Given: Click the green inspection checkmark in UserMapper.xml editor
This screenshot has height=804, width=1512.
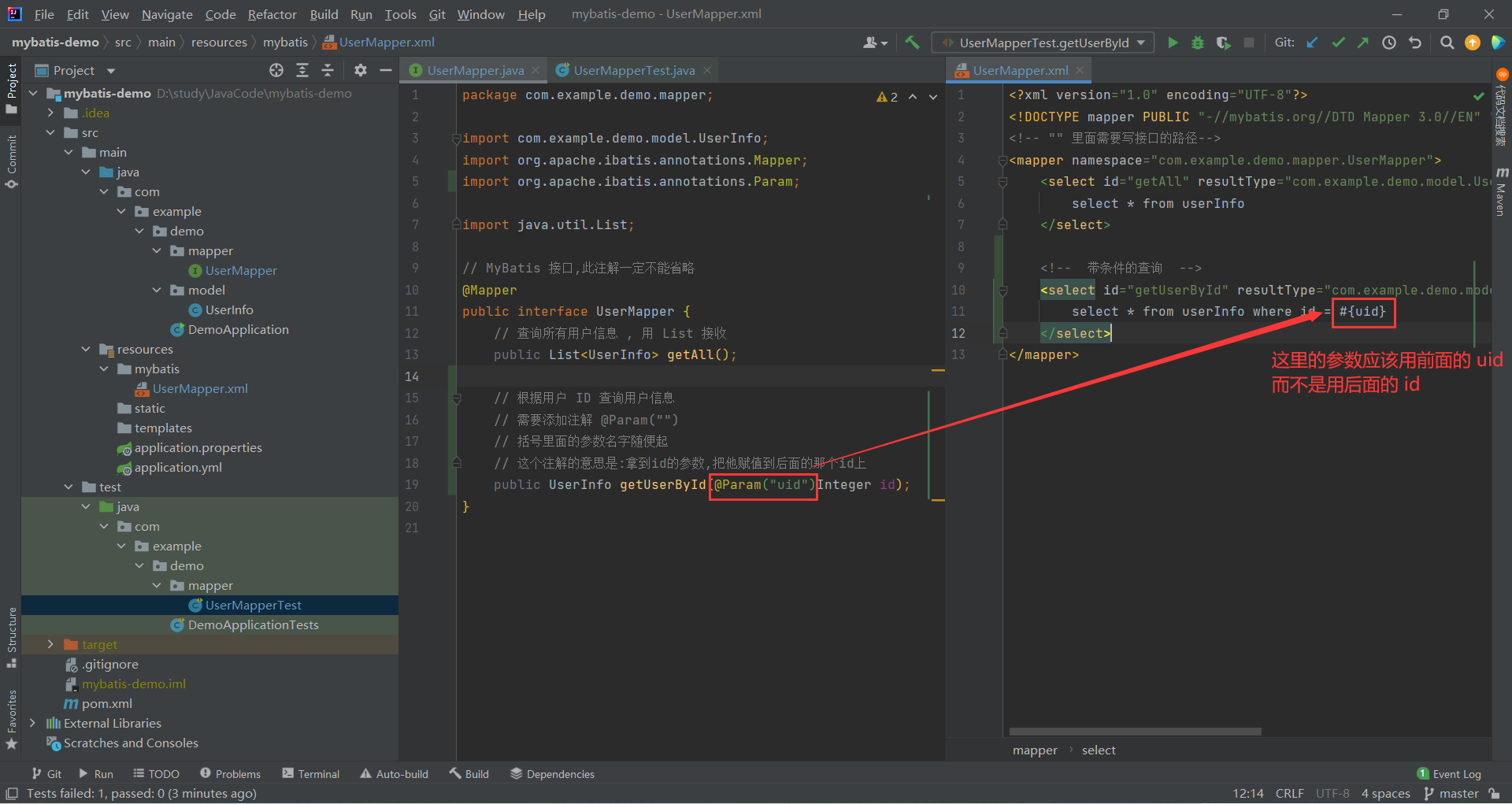Looking at the screenshot, I should 1478,96.
